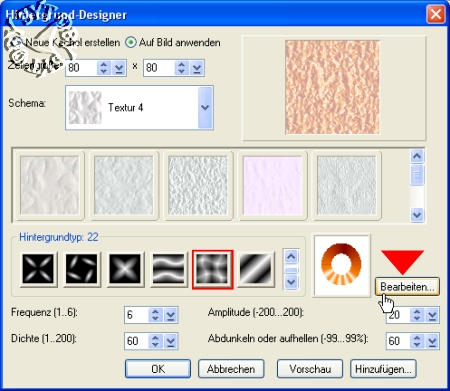Click the Dichte input field showing 60
The image size is (450, 391).
point(136,341)
